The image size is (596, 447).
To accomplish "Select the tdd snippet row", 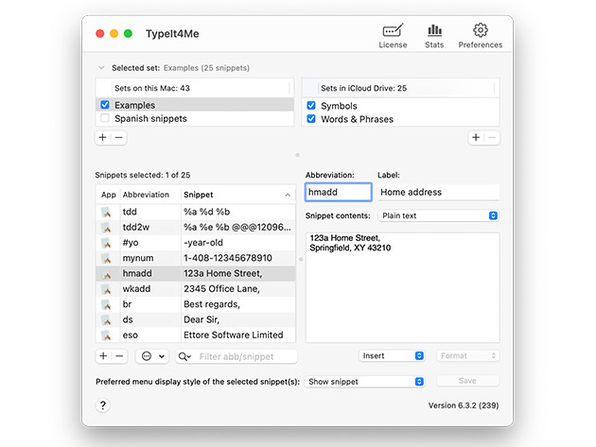I will pyautogui.click(x=195, y=212).
